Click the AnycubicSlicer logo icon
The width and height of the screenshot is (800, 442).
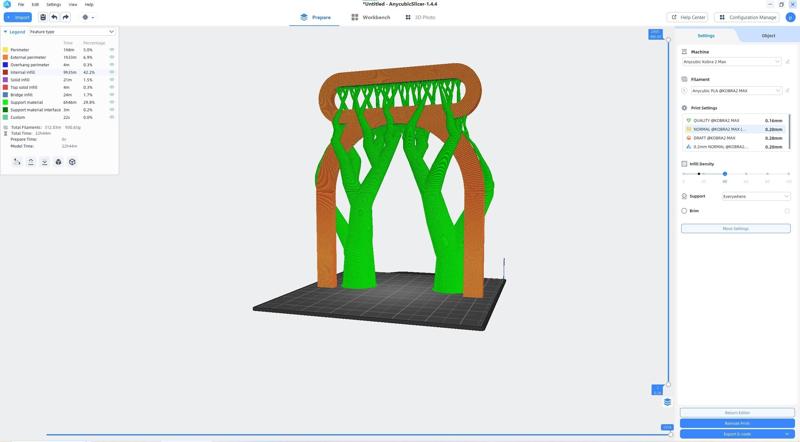click(x=7, y=4)
